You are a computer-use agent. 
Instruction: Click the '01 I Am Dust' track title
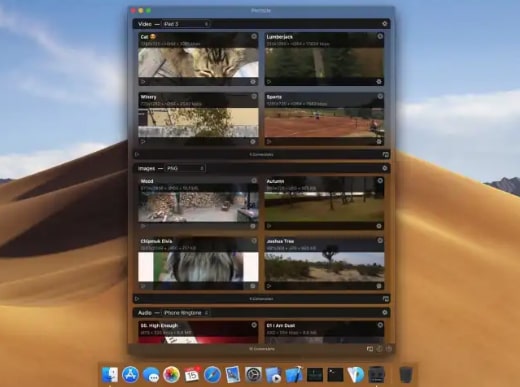click(x=281, y=326)
